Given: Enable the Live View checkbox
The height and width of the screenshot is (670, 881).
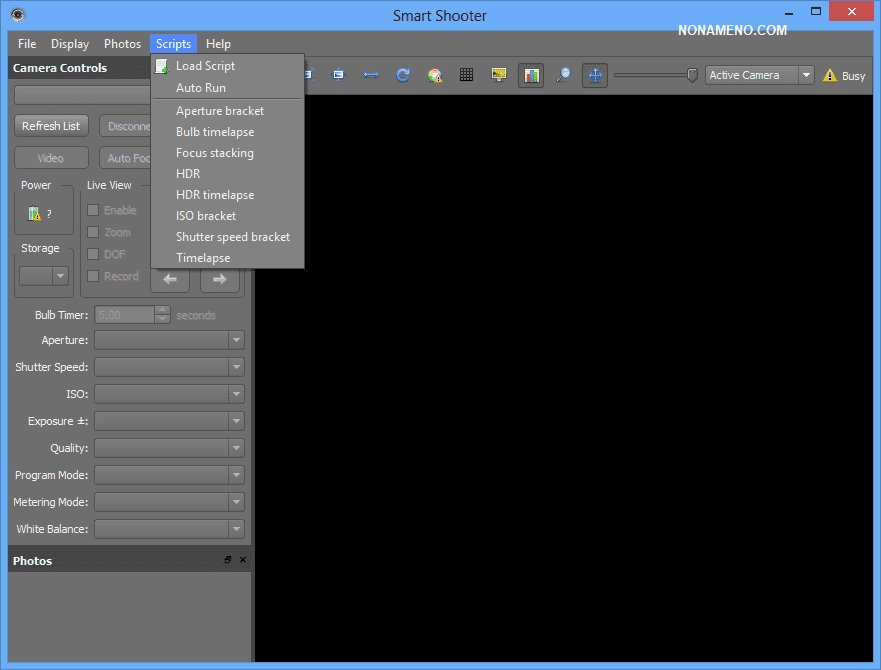Looking at the screenshot, I should [x=93, y=210].
